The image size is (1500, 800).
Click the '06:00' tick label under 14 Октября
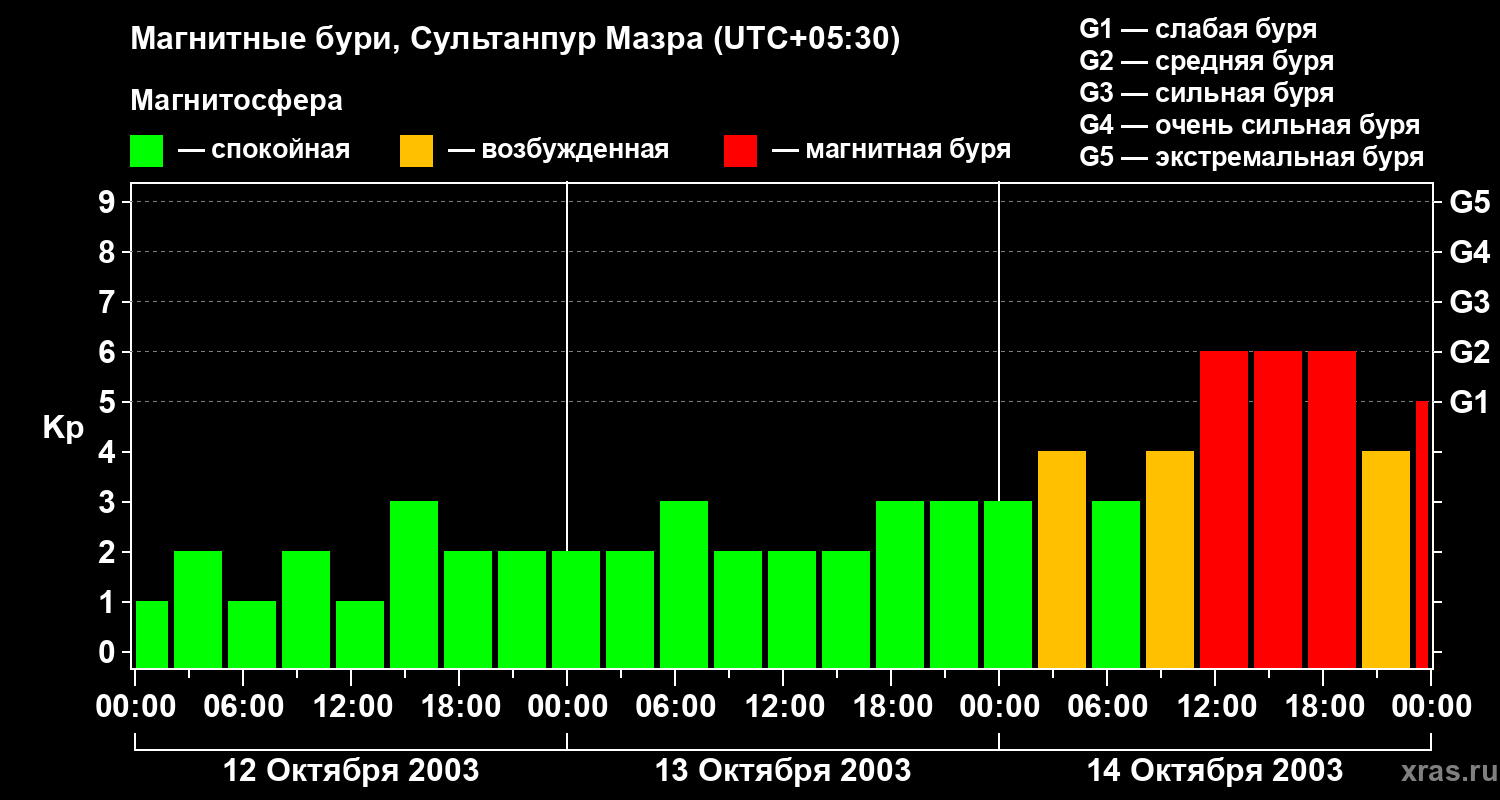tap(1107, 706)
